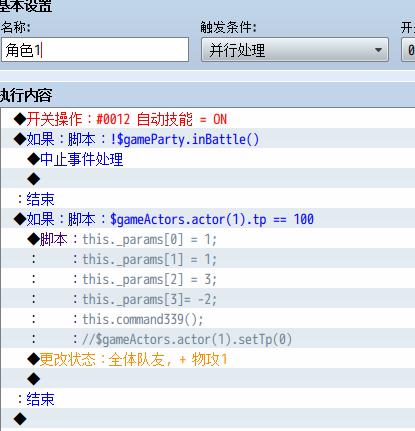Select the 开关操作 #0012 自动技能 = ON line

(x=208, y=119)
